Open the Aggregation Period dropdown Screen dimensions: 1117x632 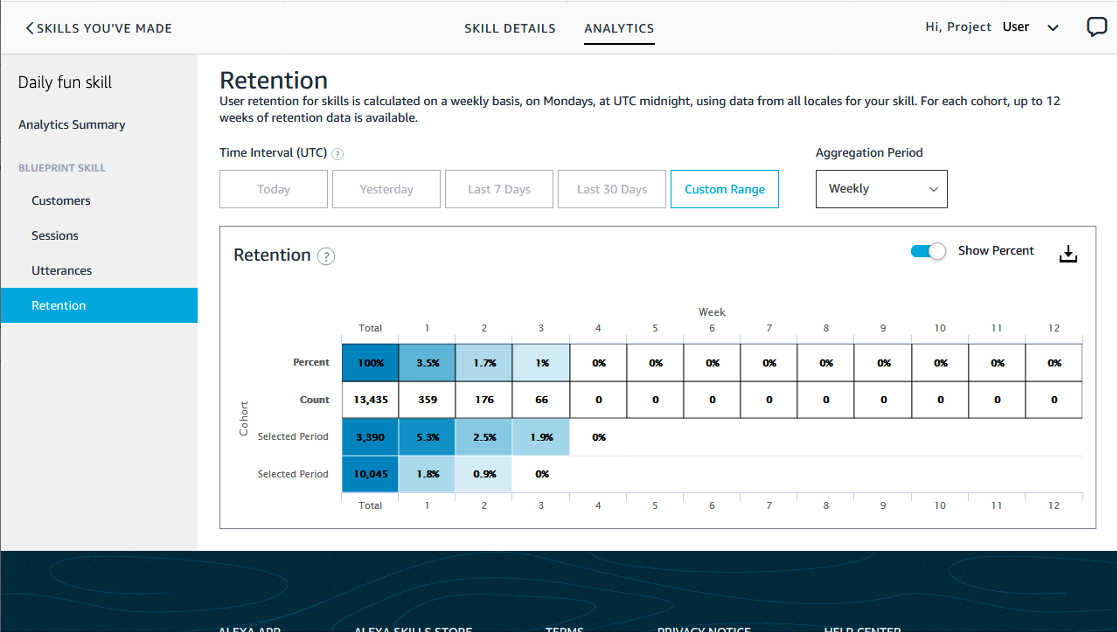coord(881,189)
